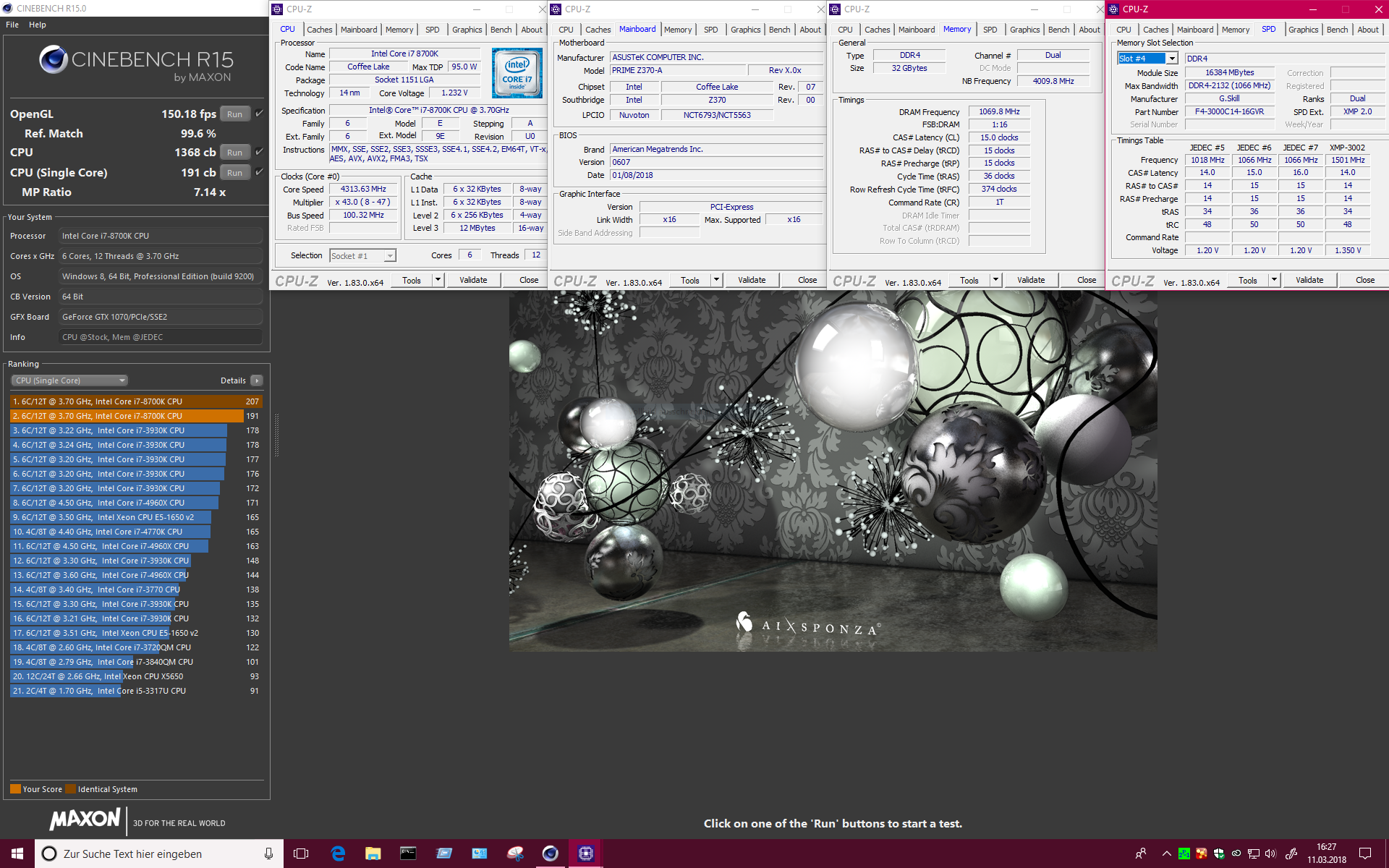Screen dimensions: 1389x868
Task: Click the Info field showing CPU @Stock
Action: [161, 337]
